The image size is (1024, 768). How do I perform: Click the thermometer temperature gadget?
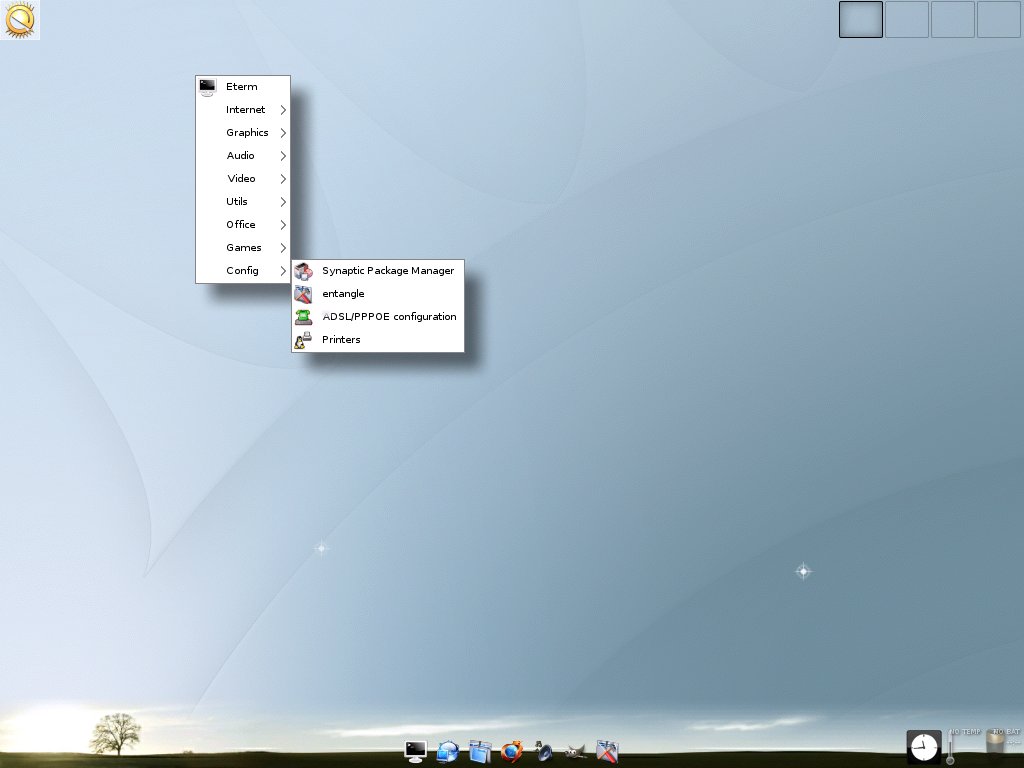click(x=951, y=746)
